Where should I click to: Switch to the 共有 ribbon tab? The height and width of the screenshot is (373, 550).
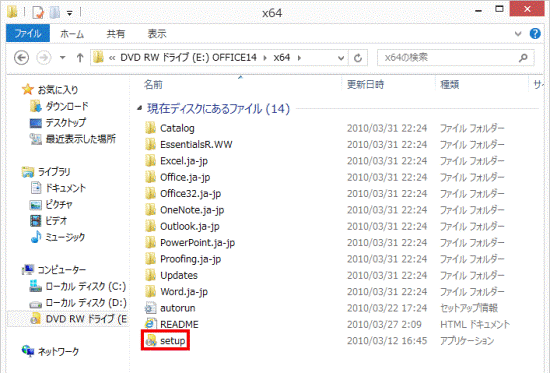pos(116,34)
